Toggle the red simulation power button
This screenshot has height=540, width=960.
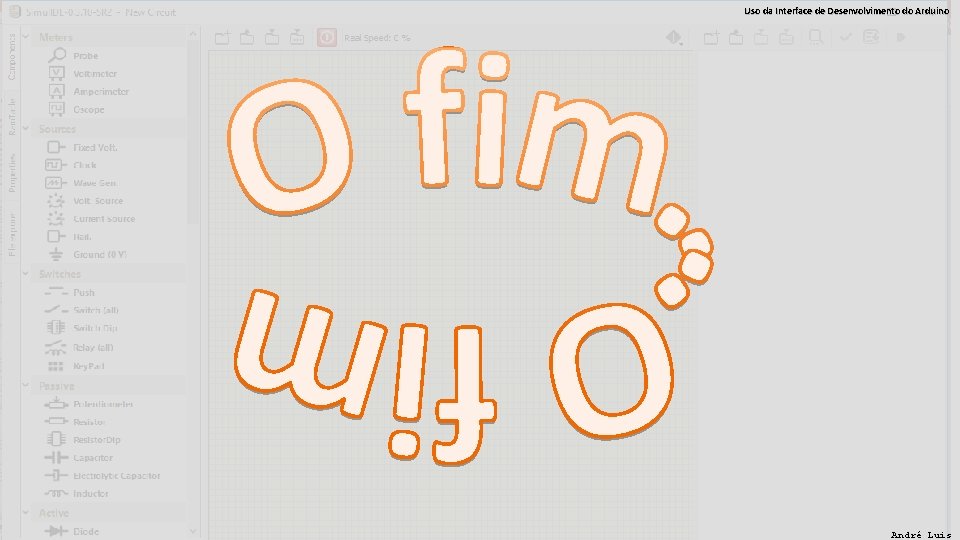(327, 38)
